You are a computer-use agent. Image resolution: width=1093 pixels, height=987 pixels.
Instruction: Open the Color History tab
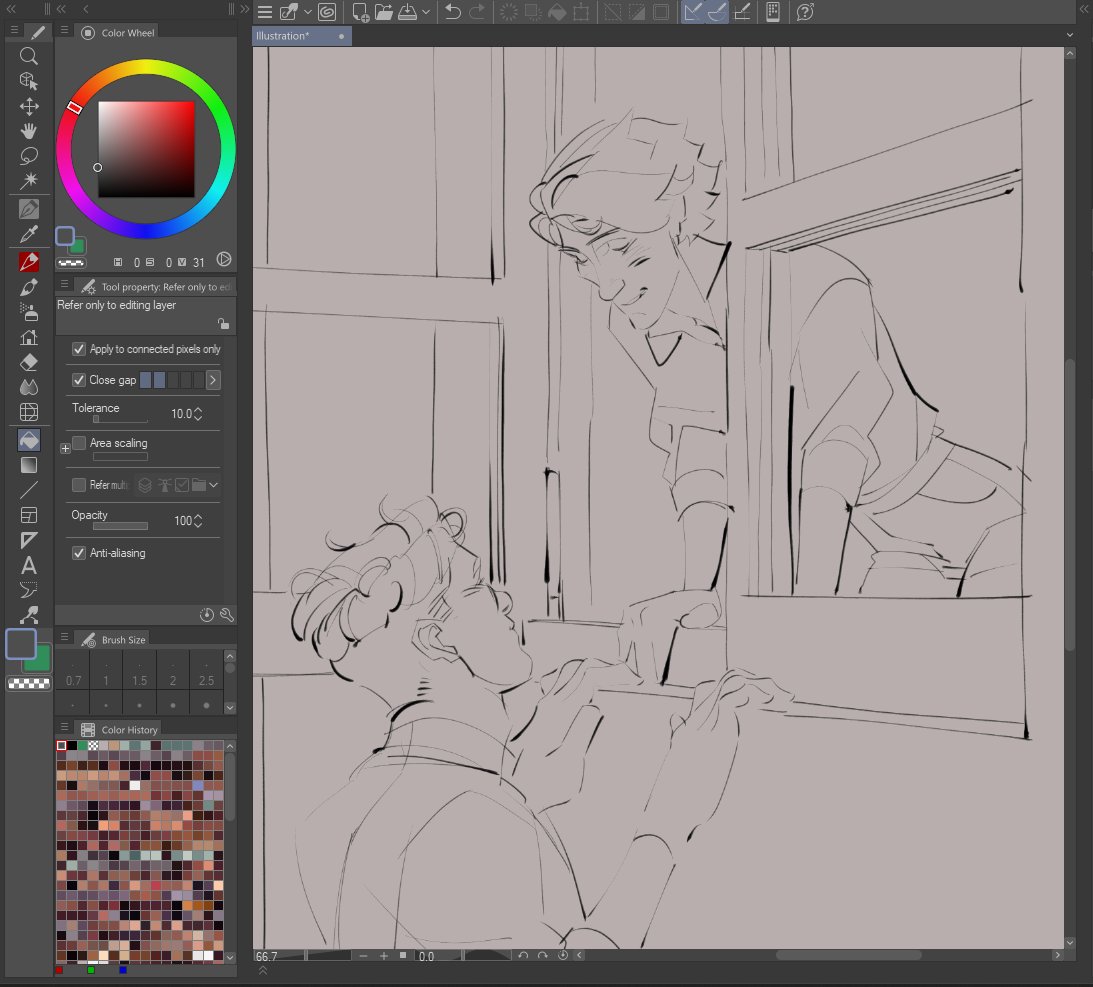(119, 730)
